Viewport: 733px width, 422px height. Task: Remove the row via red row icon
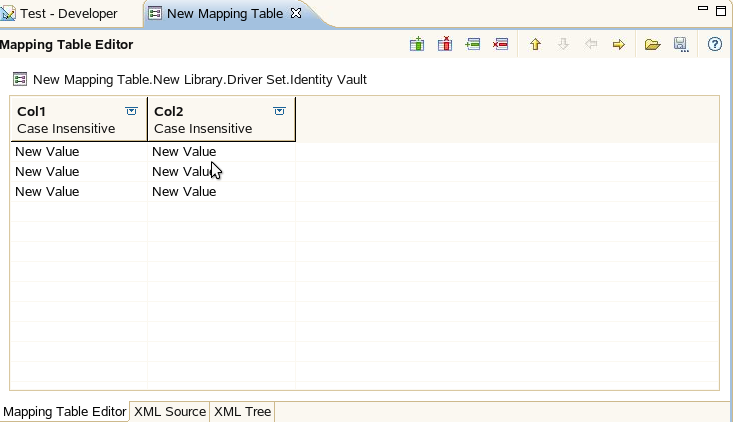500,44
